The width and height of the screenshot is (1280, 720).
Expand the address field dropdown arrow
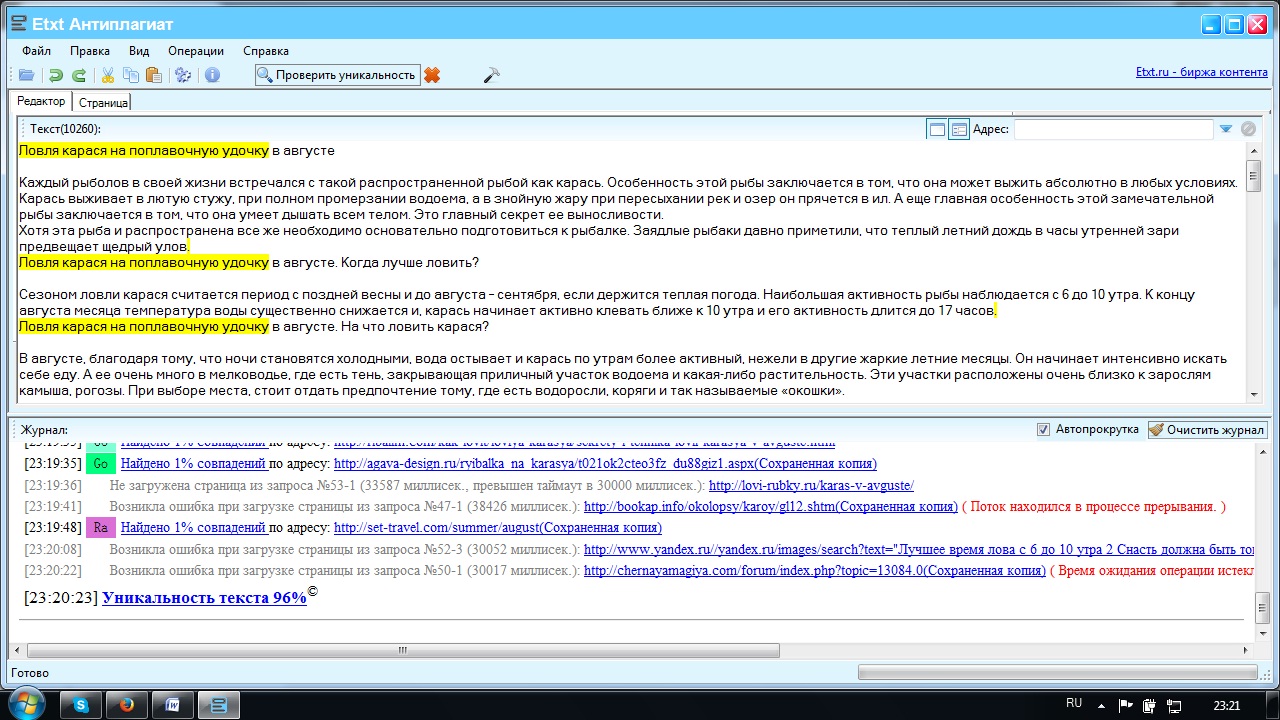pyautogui.click(x=1225, y=129)
